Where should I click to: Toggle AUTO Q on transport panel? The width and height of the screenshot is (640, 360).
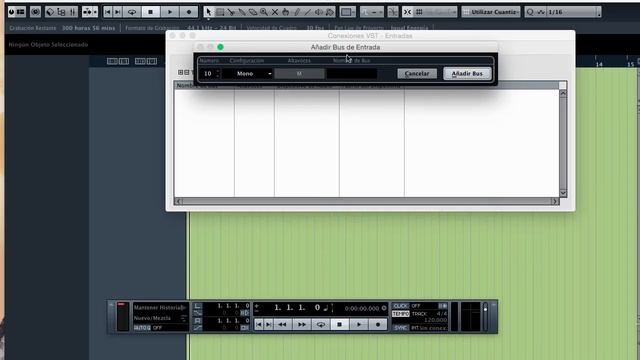coord(142,328)
